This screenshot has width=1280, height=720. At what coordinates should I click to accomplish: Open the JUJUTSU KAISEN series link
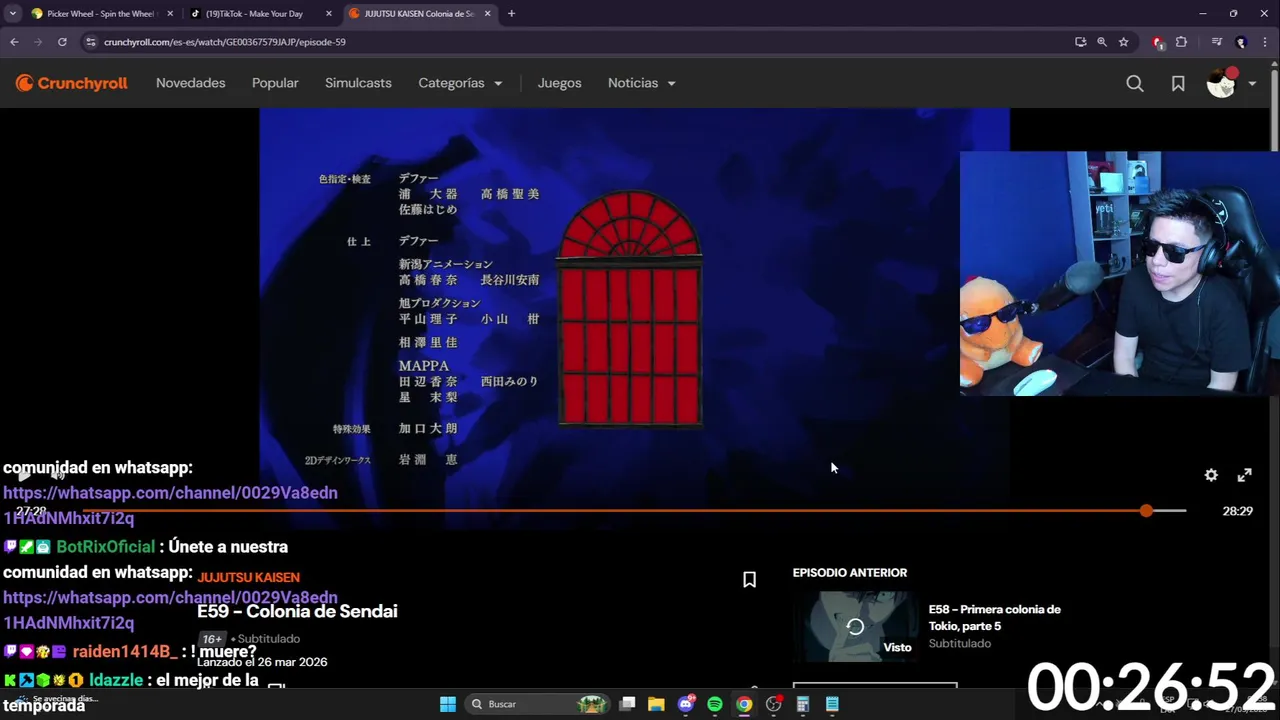point(248,577)
